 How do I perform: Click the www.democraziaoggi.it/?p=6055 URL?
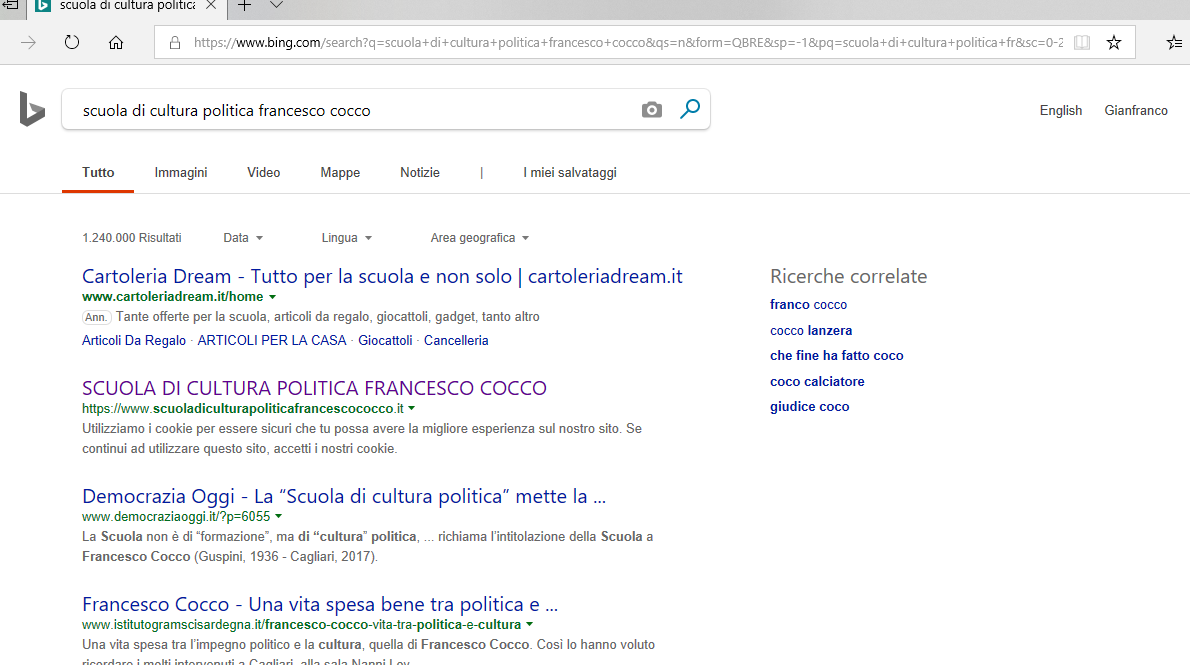pos(176,516)
